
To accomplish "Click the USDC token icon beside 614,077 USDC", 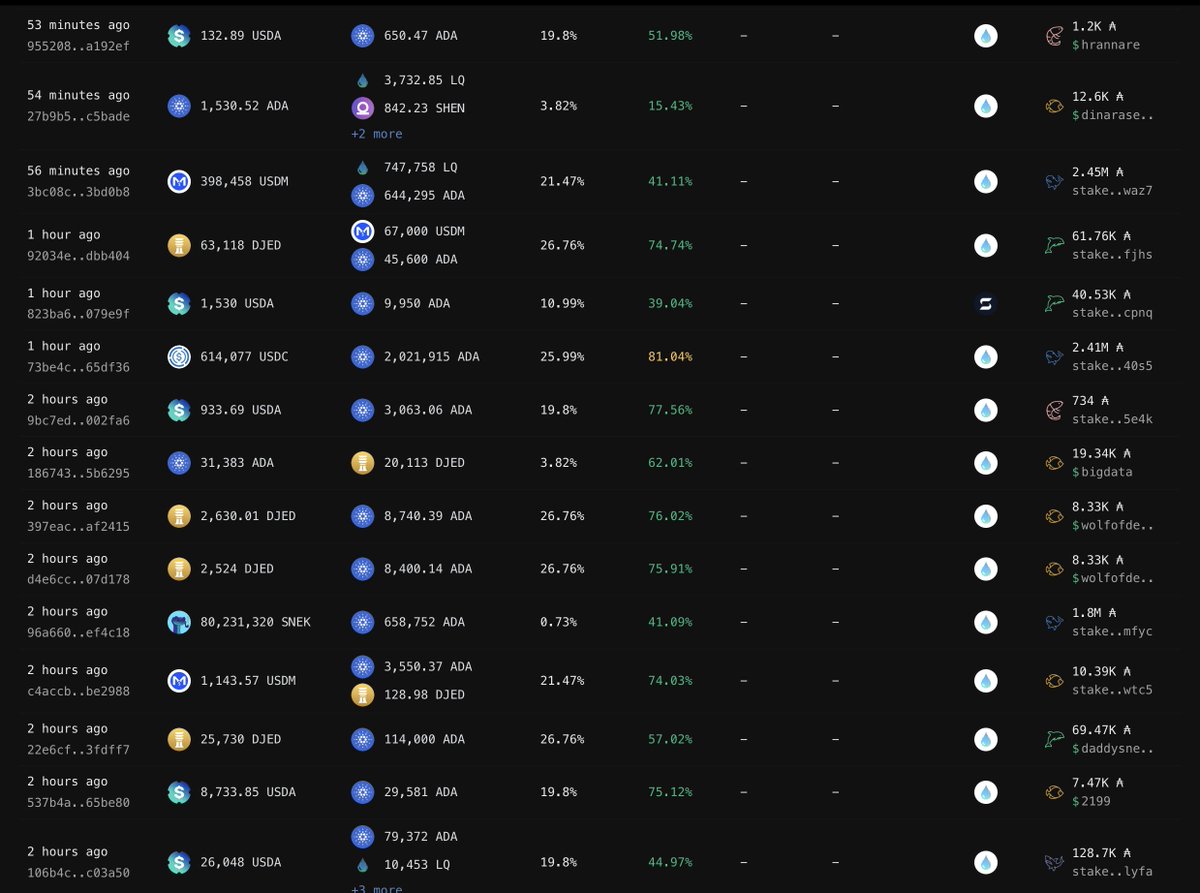I will click(179, 357).
